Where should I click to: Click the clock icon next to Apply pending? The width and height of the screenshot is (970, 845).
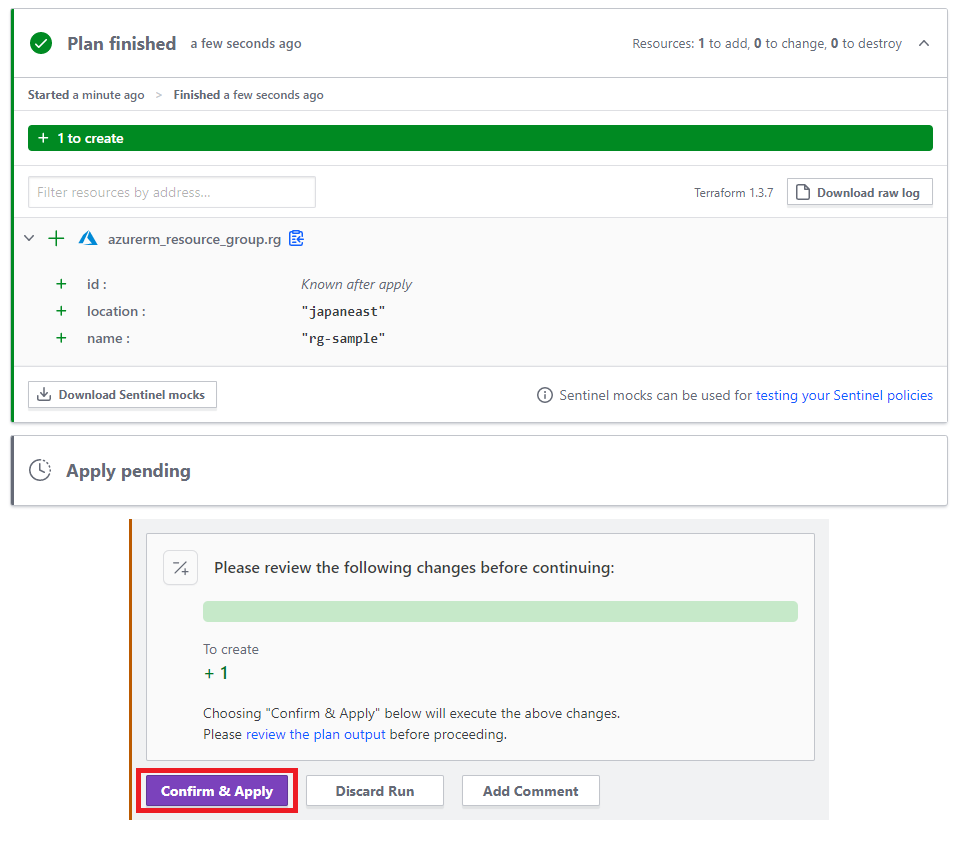(x=40, y=470)
